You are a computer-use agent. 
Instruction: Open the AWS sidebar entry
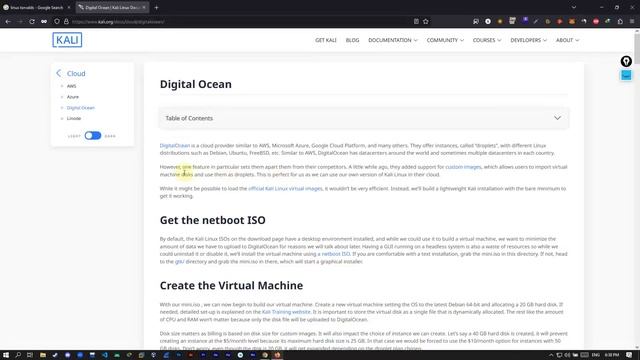pos(71,86)
